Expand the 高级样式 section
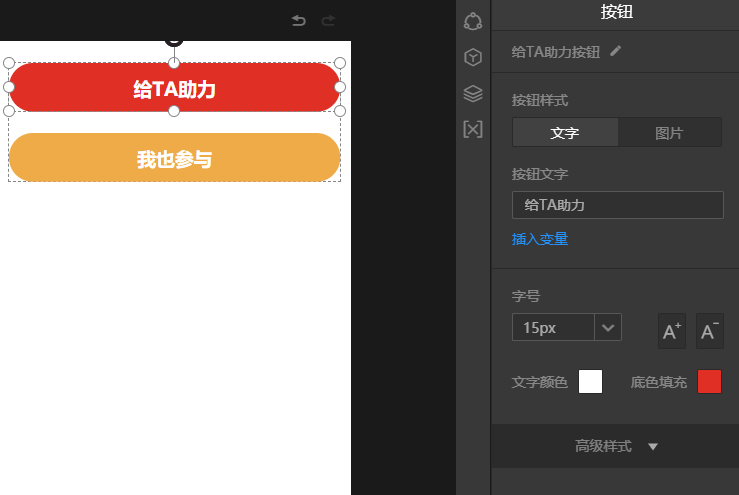Viewport: 739px width, 495px height. [616, 446]
